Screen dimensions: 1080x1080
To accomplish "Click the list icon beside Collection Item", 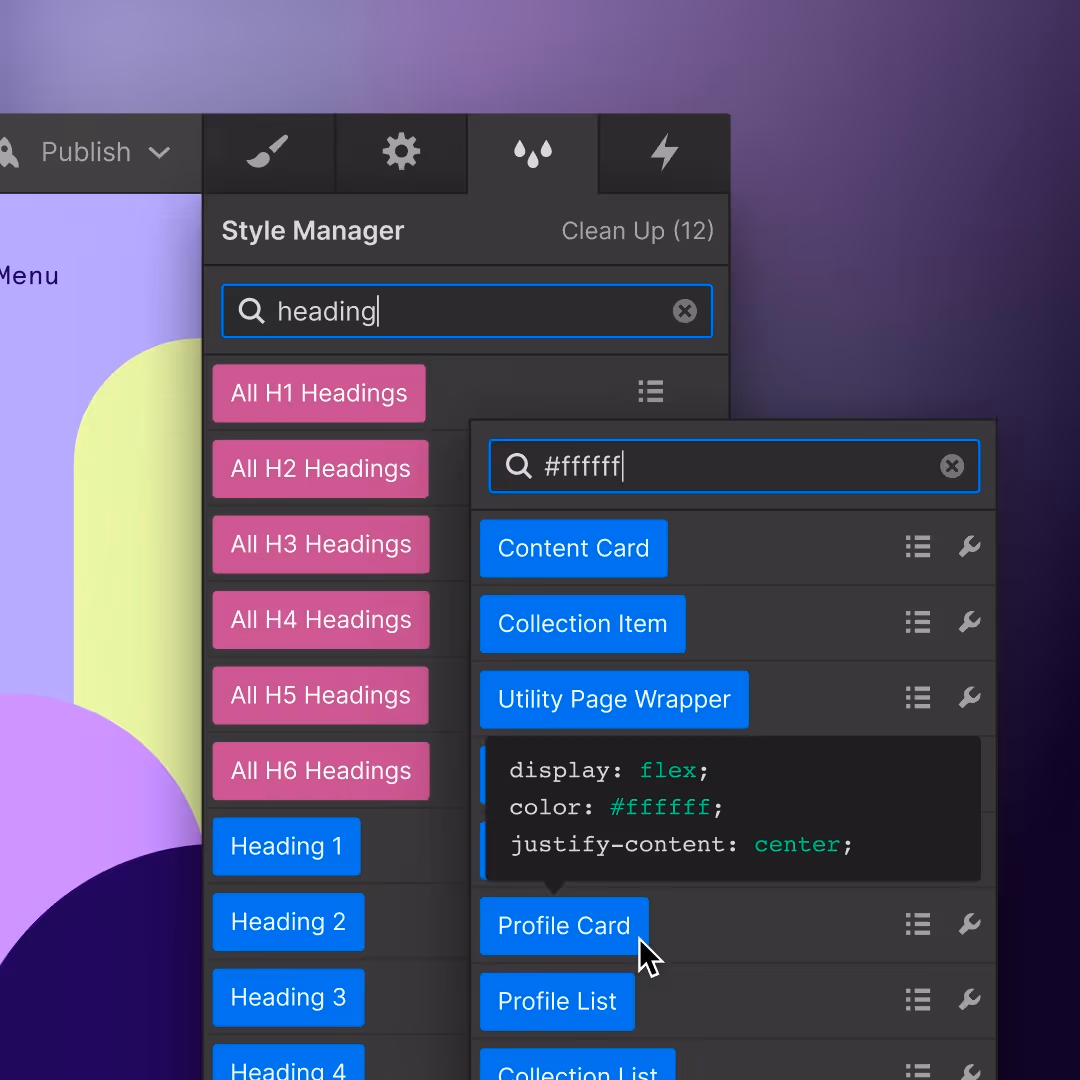I will [x=917, y=622].
